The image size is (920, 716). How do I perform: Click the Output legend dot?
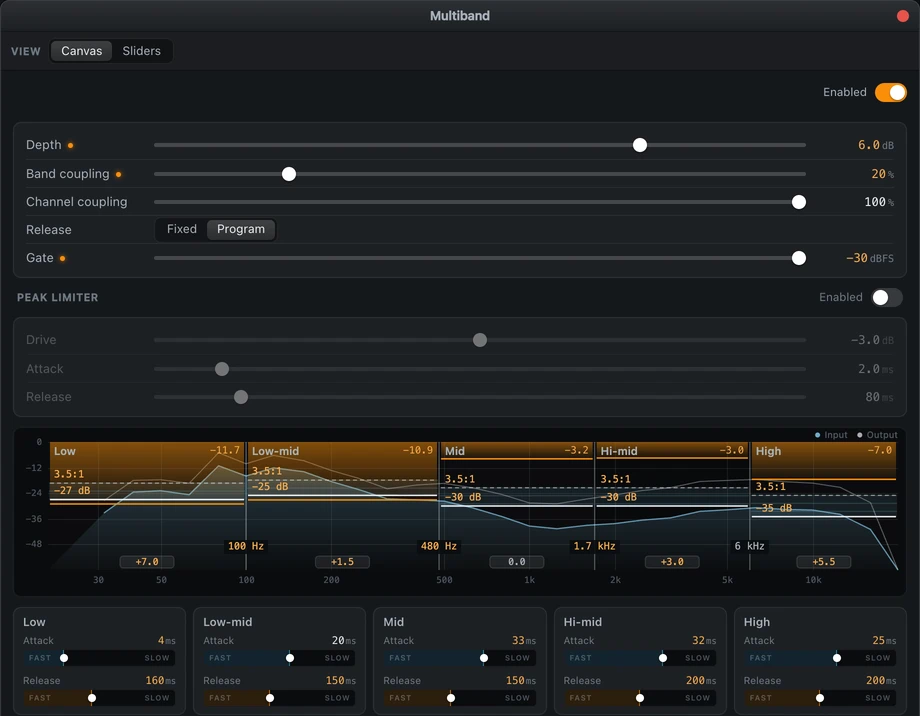tap(860, 435)
